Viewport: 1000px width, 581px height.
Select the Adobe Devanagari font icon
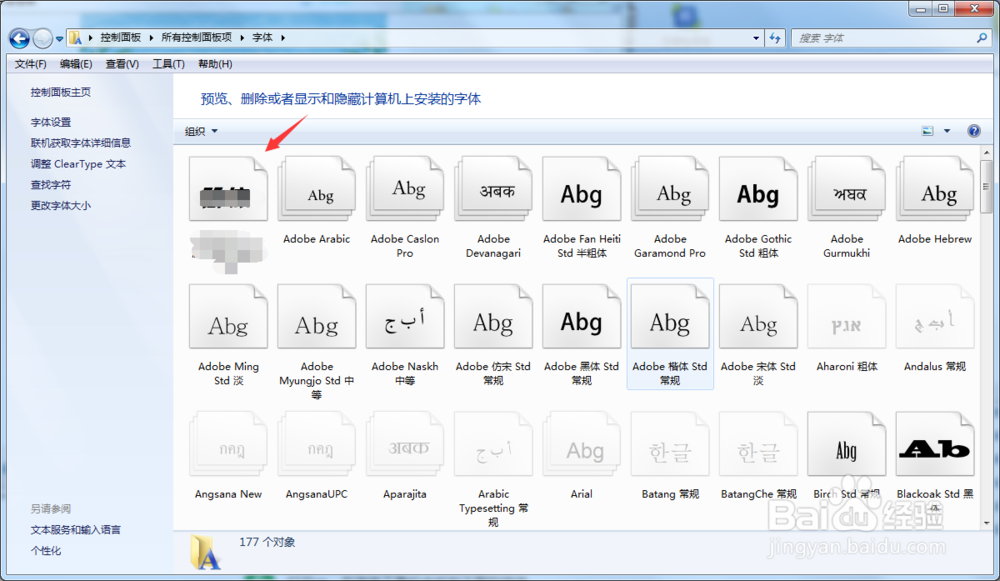point(494,189)
